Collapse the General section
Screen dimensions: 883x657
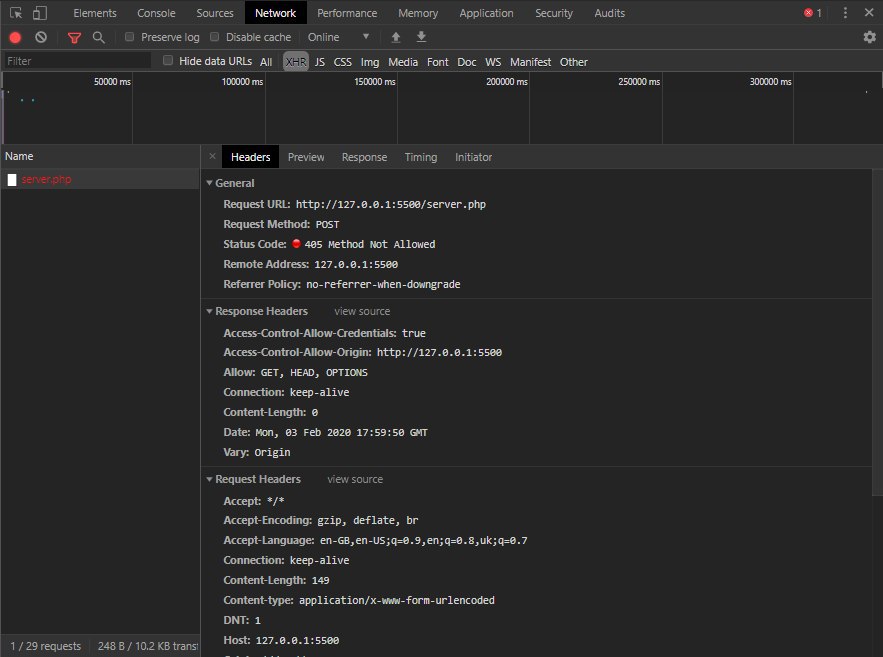(210, 183)
